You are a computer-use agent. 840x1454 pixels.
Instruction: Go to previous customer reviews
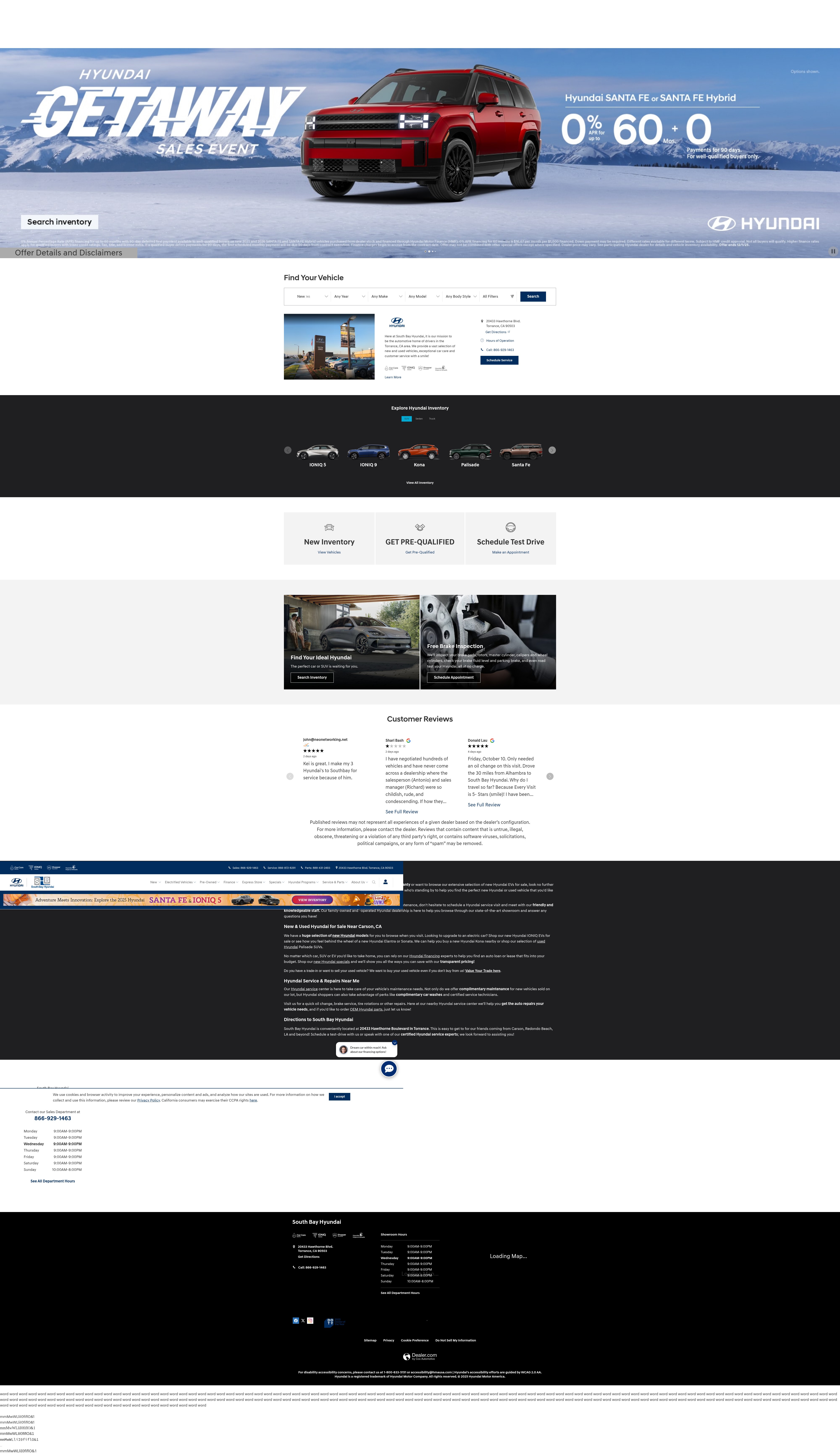tap(290, 777)
